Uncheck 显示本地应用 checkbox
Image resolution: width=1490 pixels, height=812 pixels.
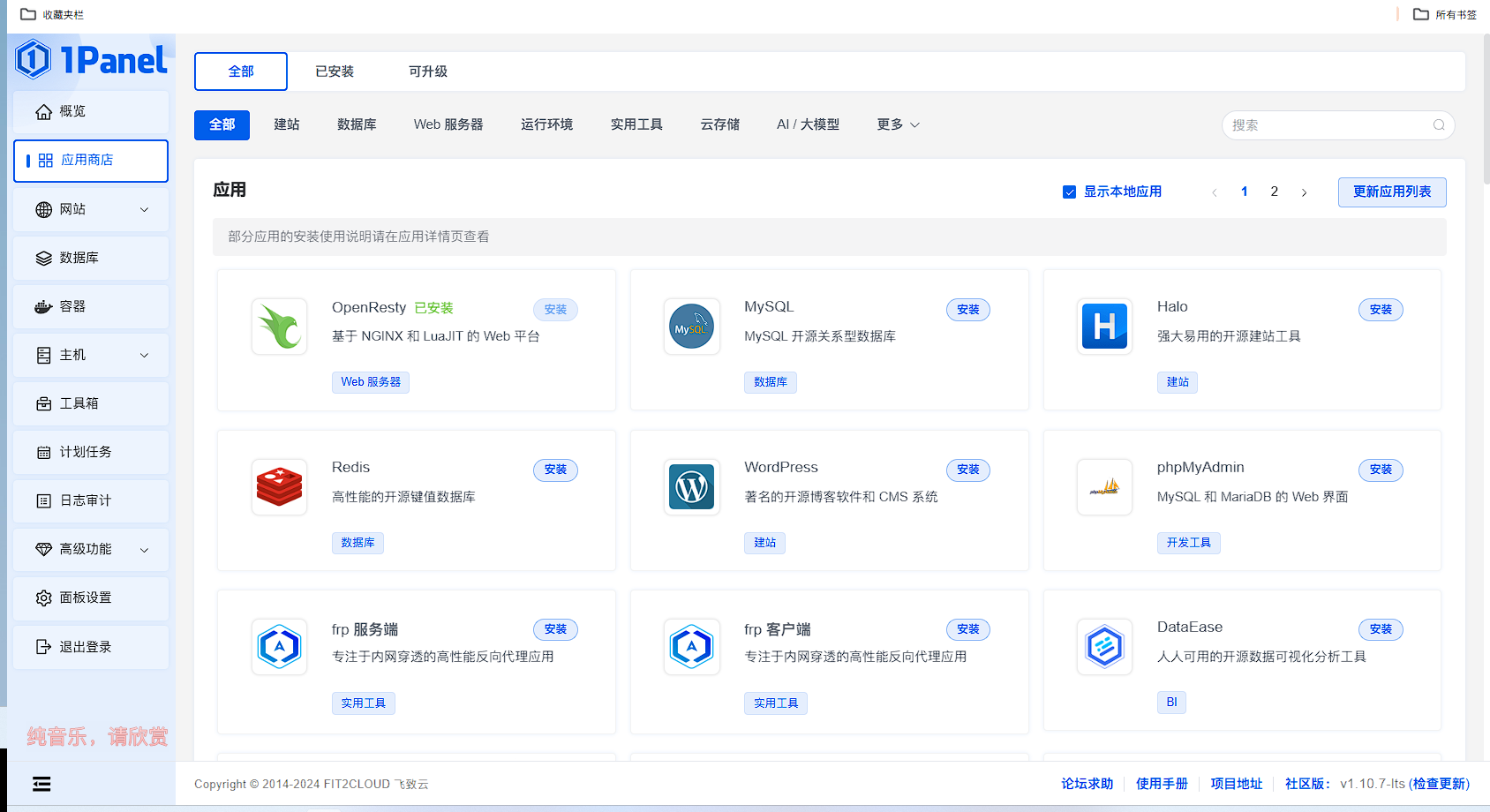point(1069,192)
